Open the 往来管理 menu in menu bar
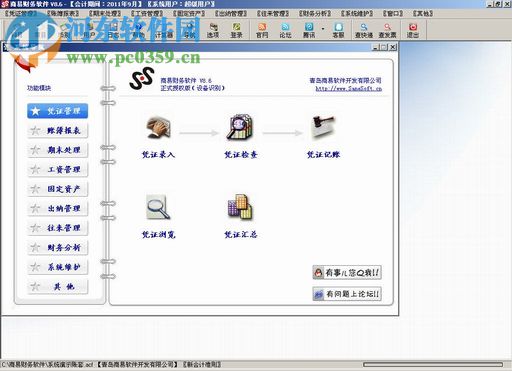The height and width of the screenshot is (371, 512). (x=273, y=13)
